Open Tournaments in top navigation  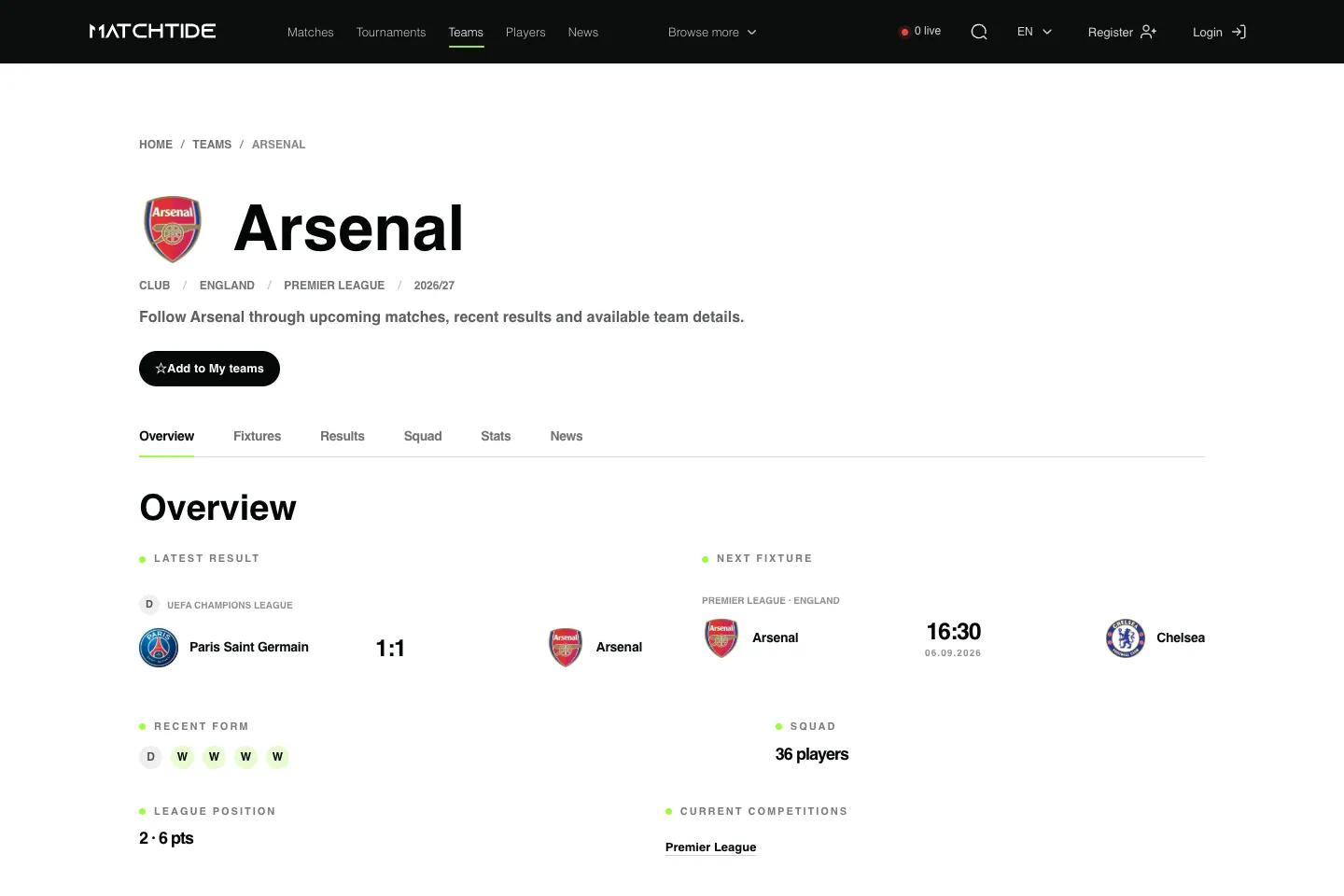(391, 32)
